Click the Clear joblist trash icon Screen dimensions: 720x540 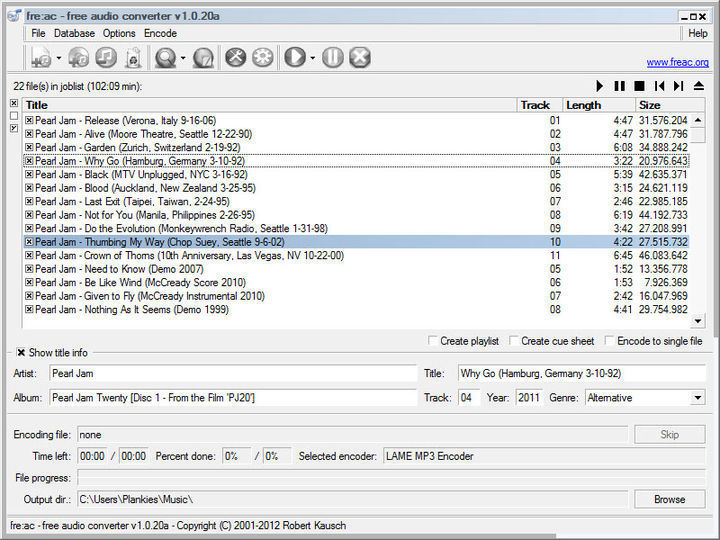coord(133,58)
